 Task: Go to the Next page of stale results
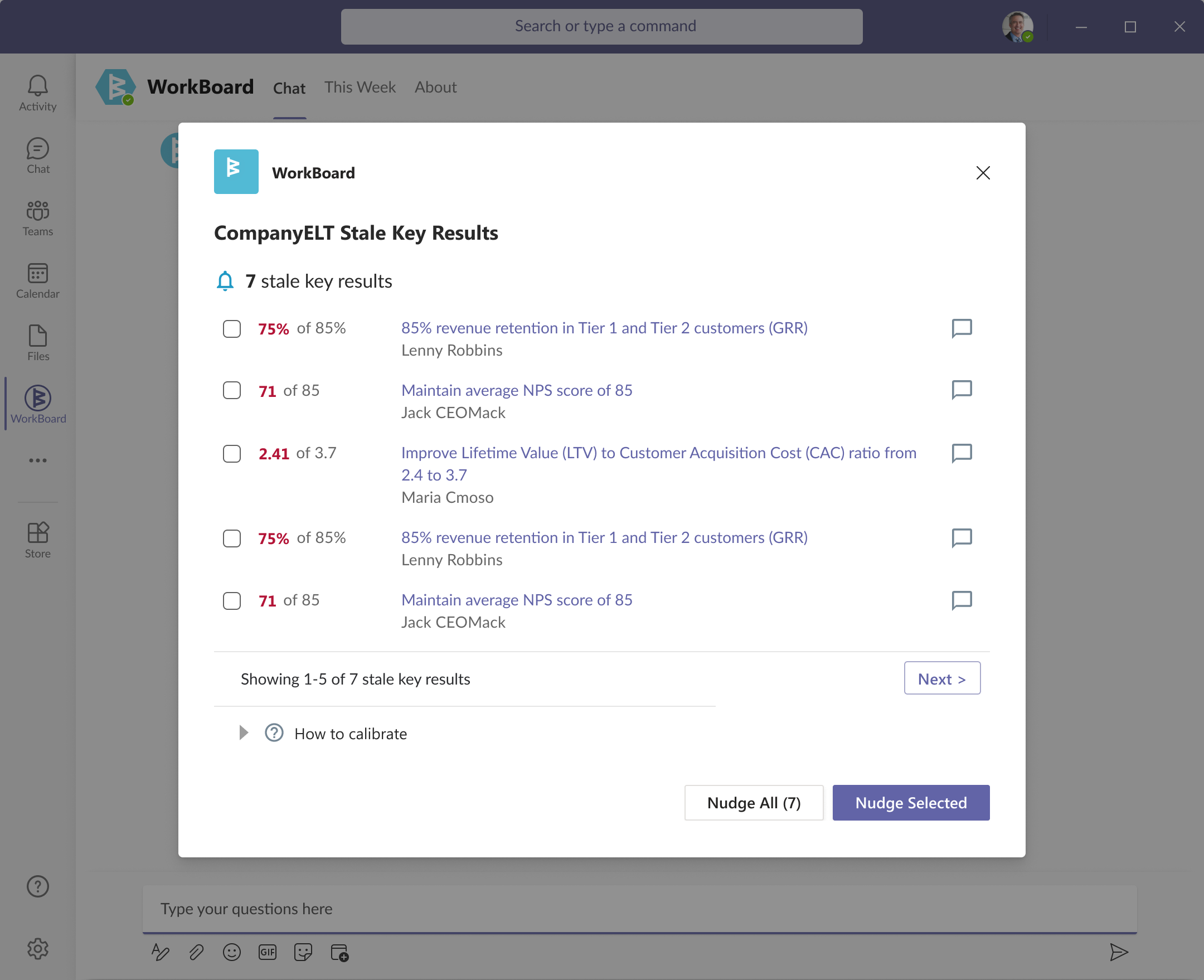(942, 678)
